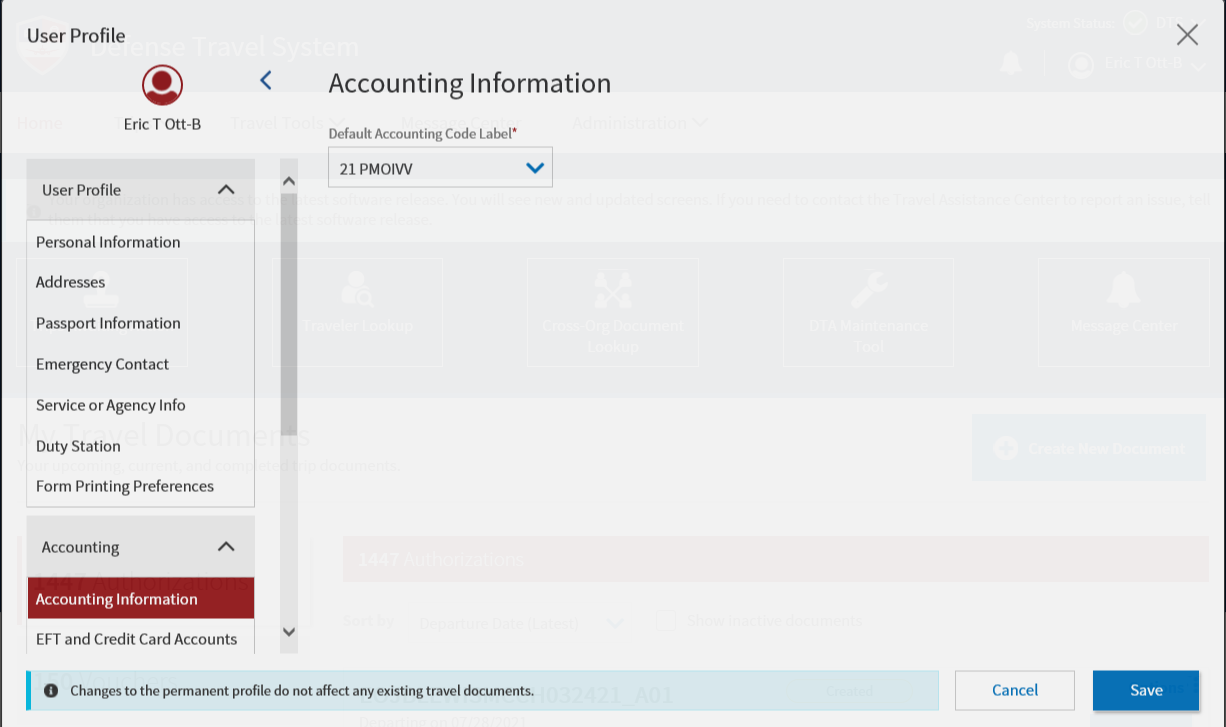1226x727 pixels.
Task: Select Passport Information in sidebar
Action: coord(108,323)
